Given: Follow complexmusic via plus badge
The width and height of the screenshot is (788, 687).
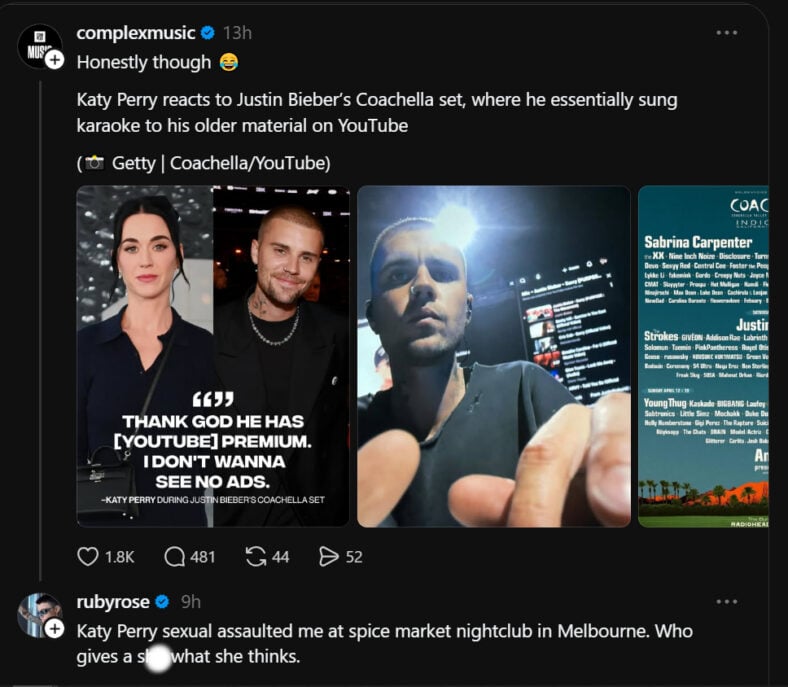Looking at the screenshot, I should [x=56, y=60].
